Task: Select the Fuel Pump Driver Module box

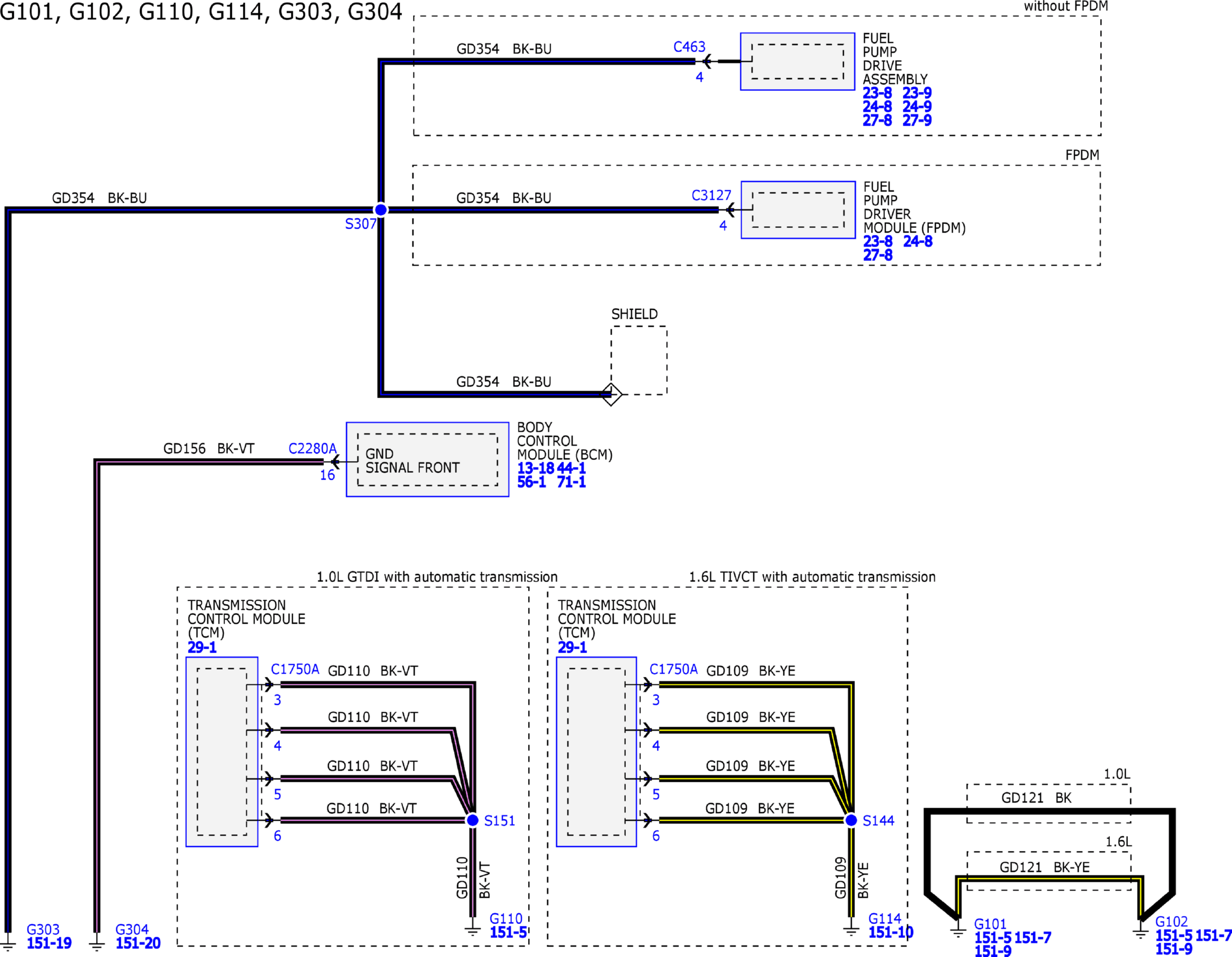Action: (798, 210)
